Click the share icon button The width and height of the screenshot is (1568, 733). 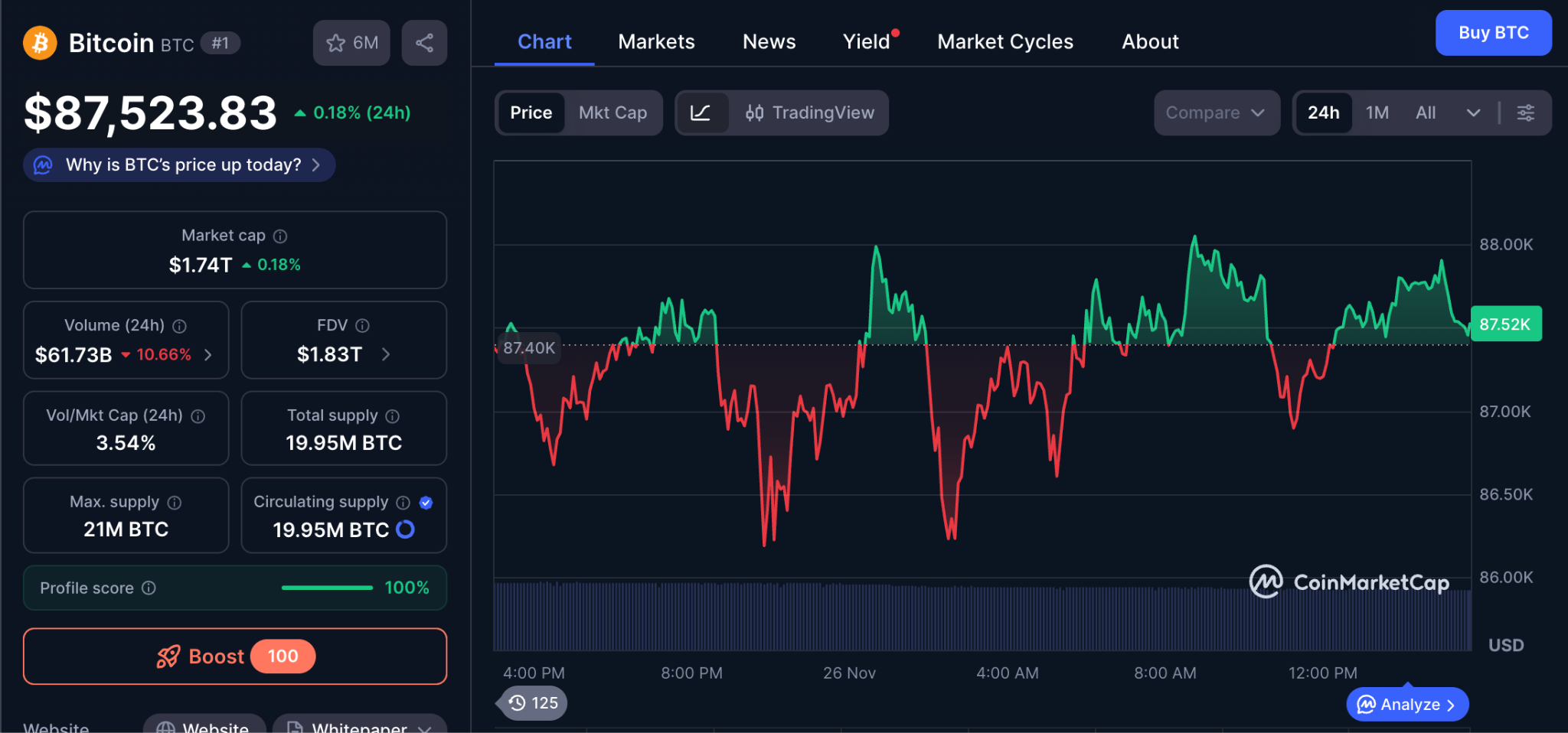point(424,43)
